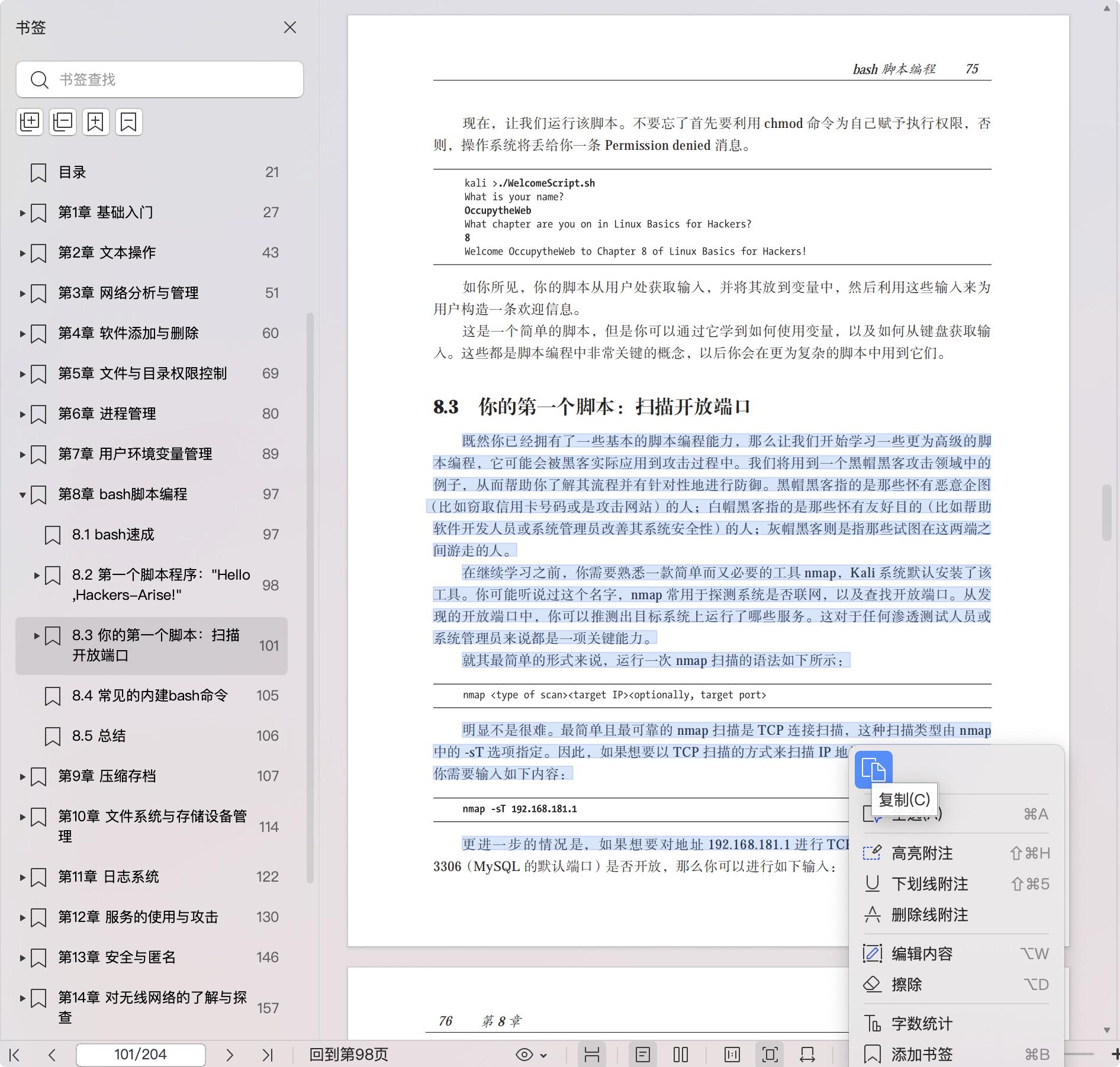Toggle fit-to-page display mode
Viewport: 1120px width, 1067px height.
[x=770, y=1055]
